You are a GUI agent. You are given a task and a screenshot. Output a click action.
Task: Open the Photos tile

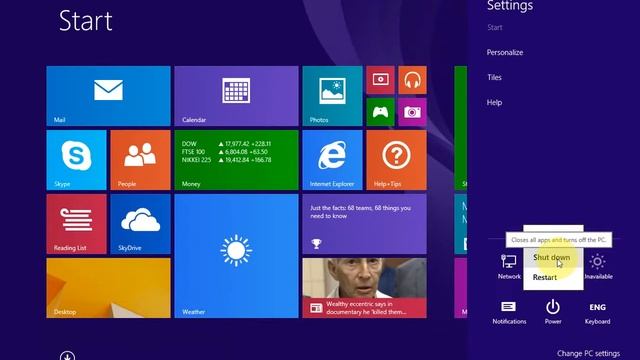[332, 96]
